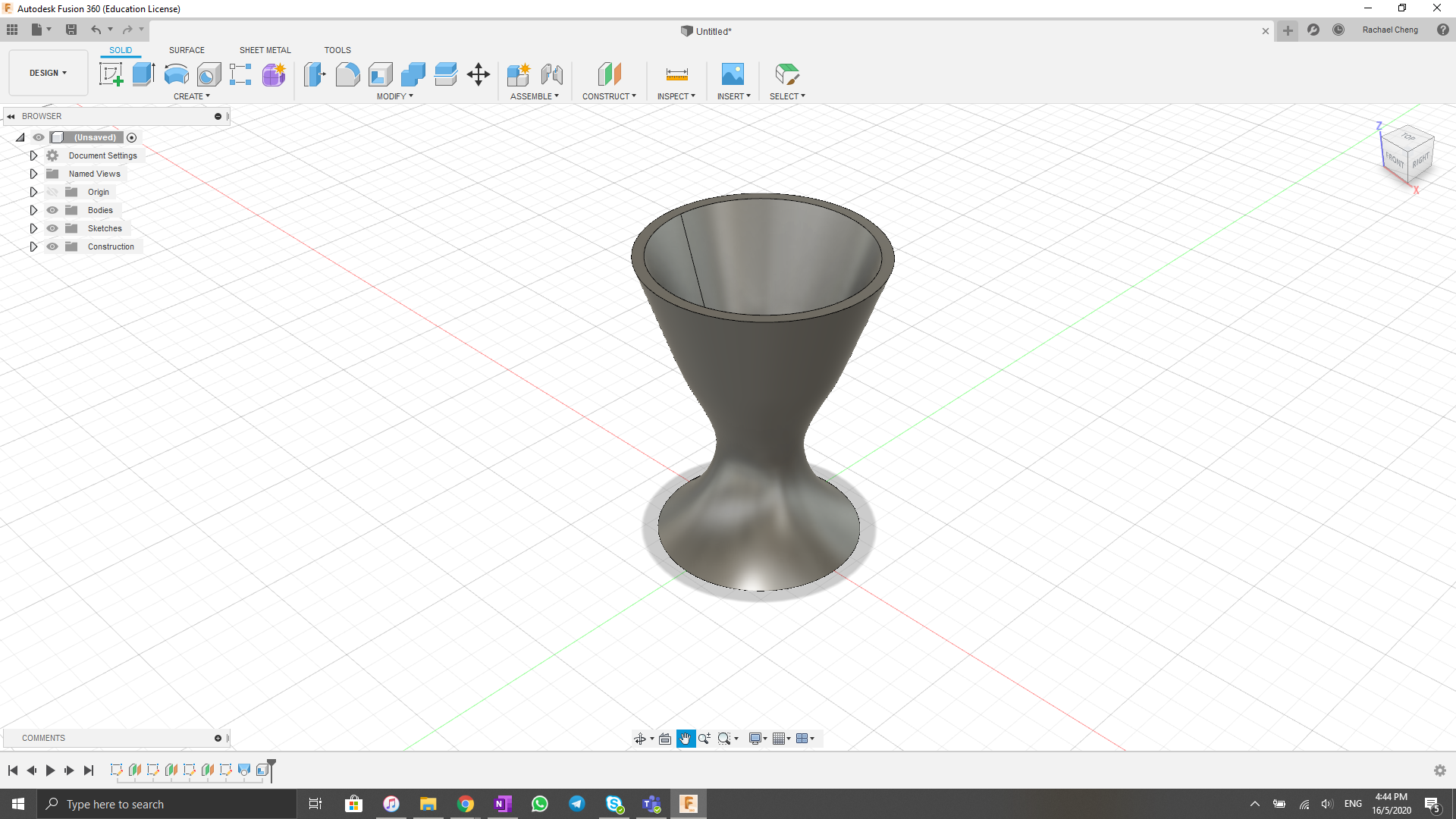
Task: Select the Extrude tool
Action: pyautogui.click(x=143, y=74)
